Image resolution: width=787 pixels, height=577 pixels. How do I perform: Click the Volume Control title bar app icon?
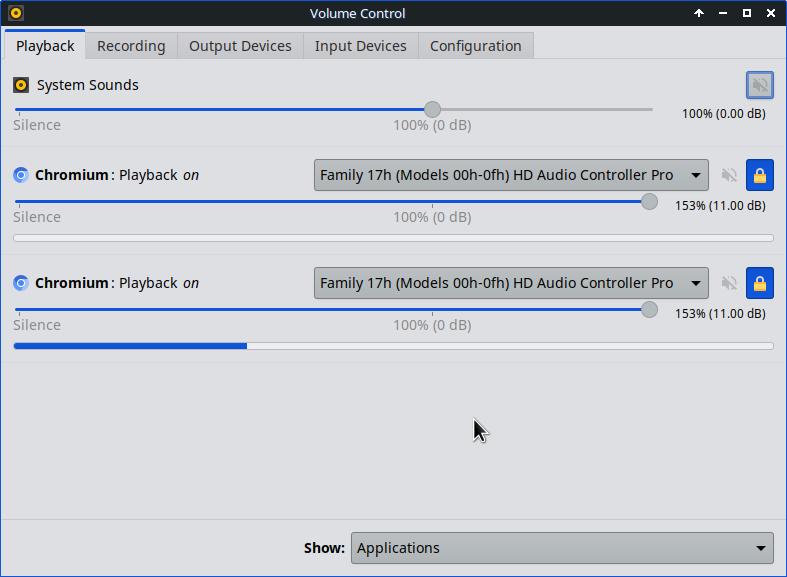pyautogui.click(x=16, y=13)
